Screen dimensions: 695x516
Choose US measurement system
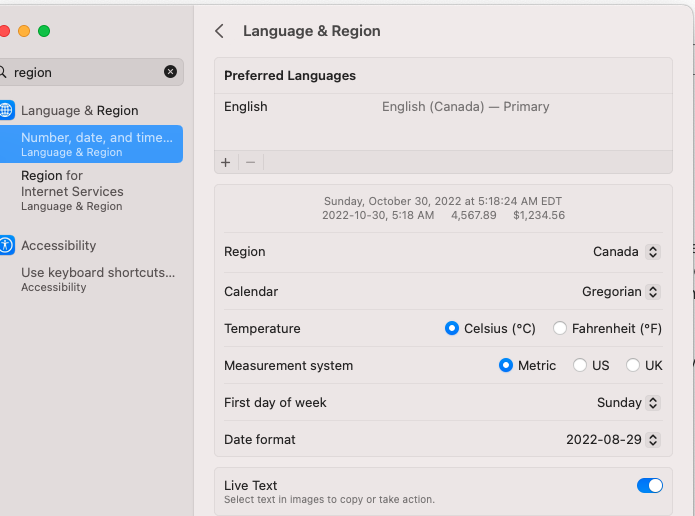tap(580, 365)
